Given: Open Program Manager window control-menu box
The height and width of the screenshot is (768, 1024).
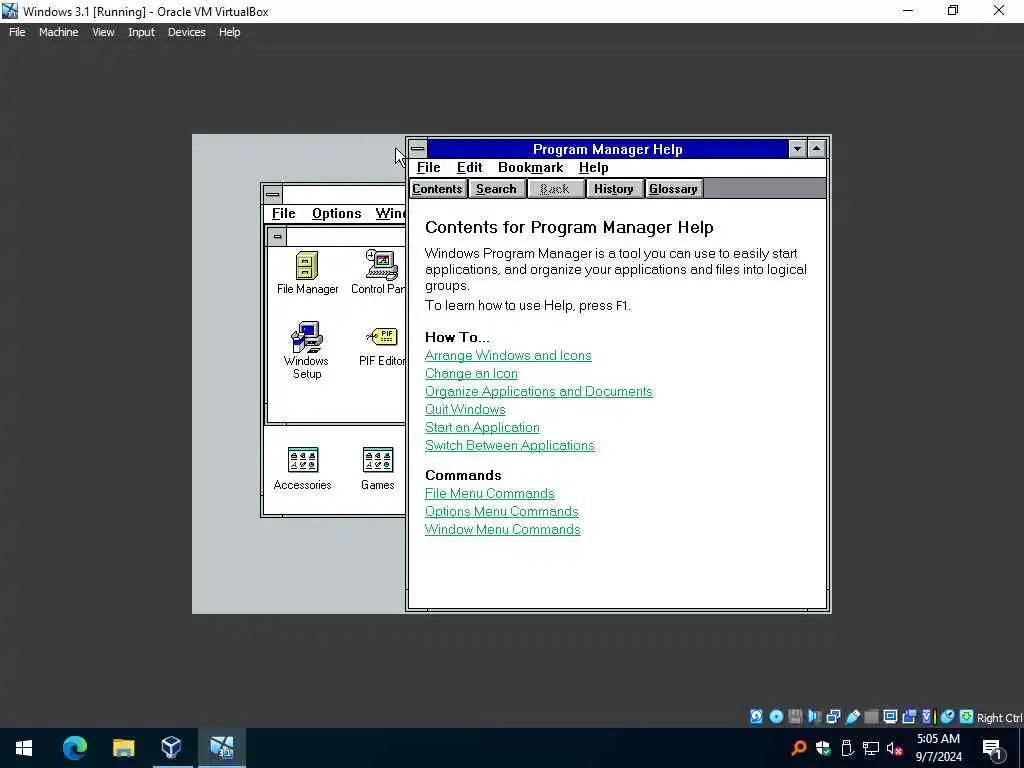Looking at the screenshot, I should coord(272,194).
